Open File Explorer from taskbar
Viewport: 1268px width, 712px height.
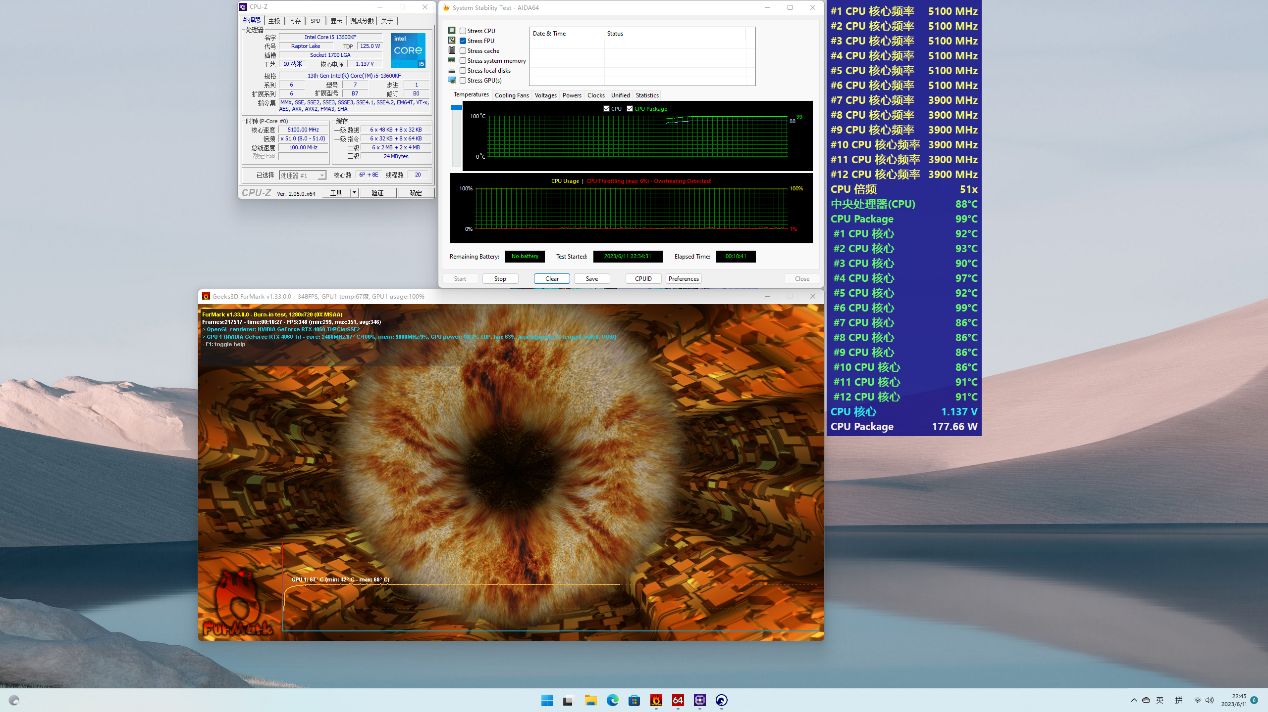point(591,700)
